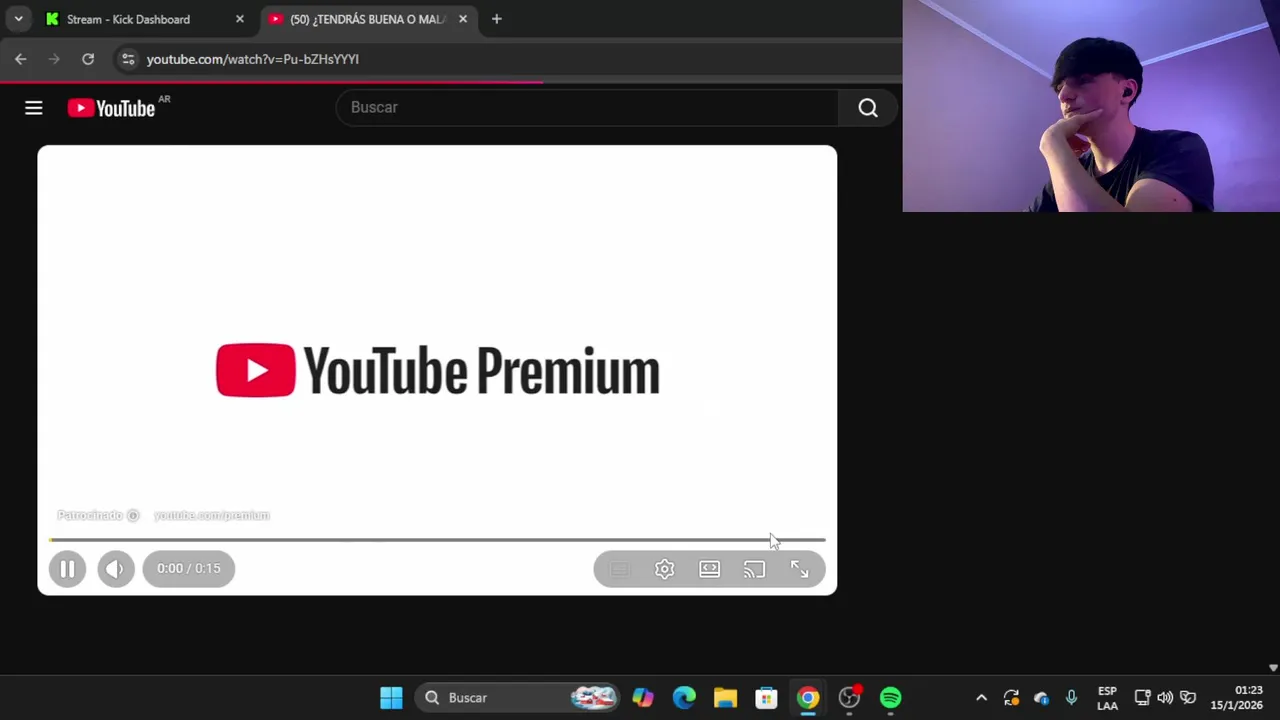Image resolution: width=1280 pixels, height=720 pixels.
Task: Toggle the greyed-out subtitles button
Action: point(620,569)
